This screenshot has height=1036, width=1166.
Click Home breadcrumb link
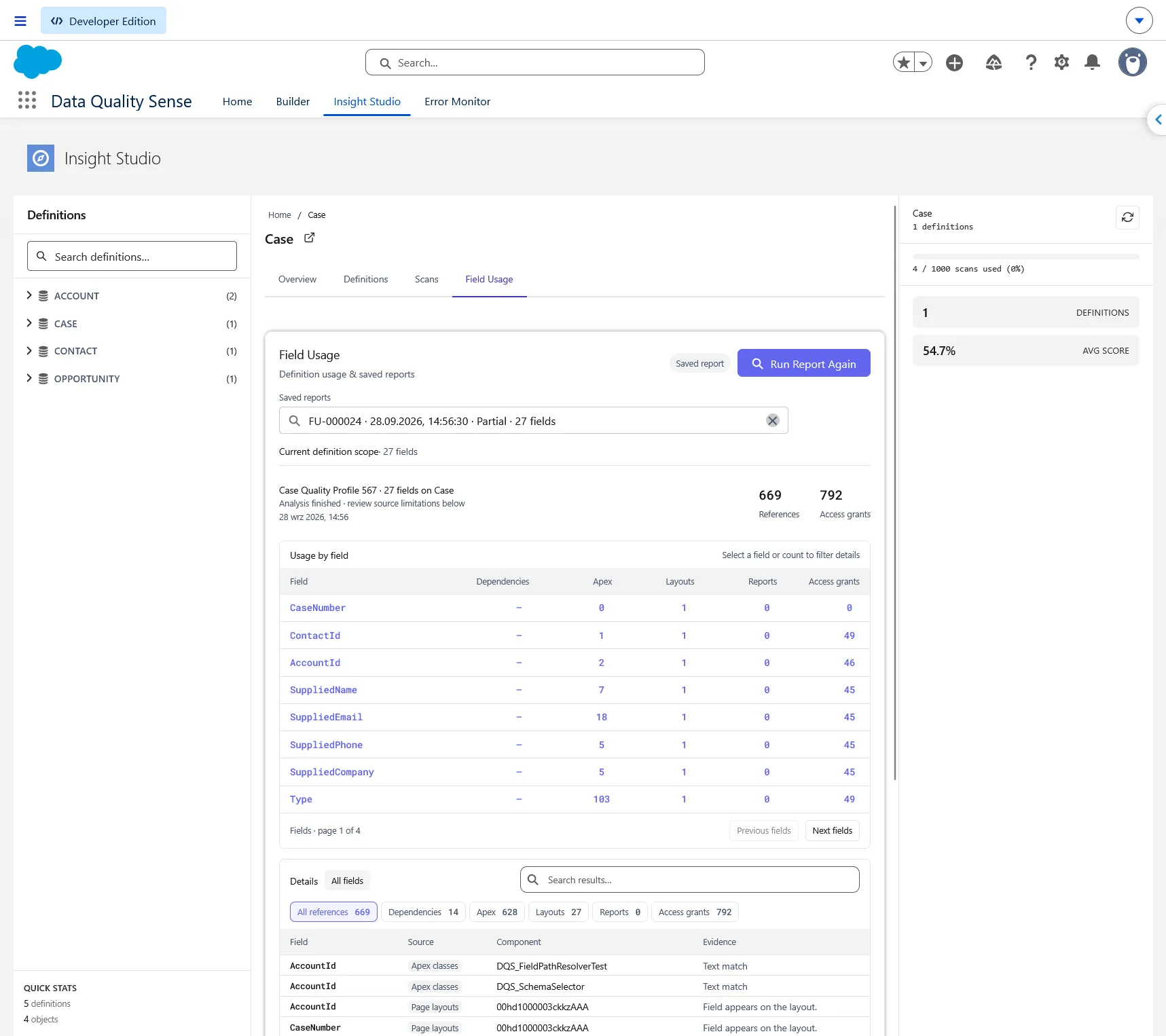[280, 215]
